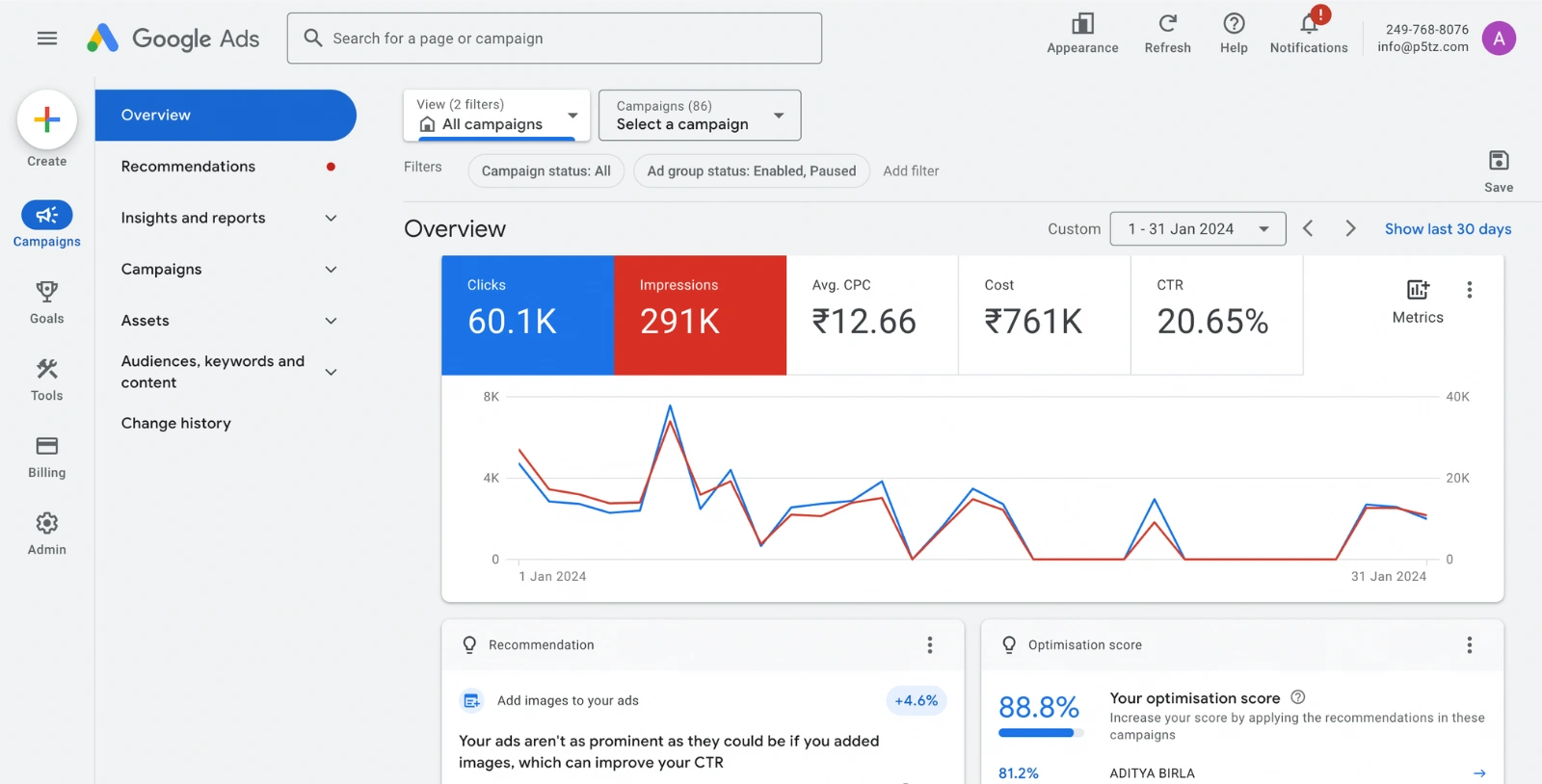
Task: Click the Filters label
Action: [423, 168]
